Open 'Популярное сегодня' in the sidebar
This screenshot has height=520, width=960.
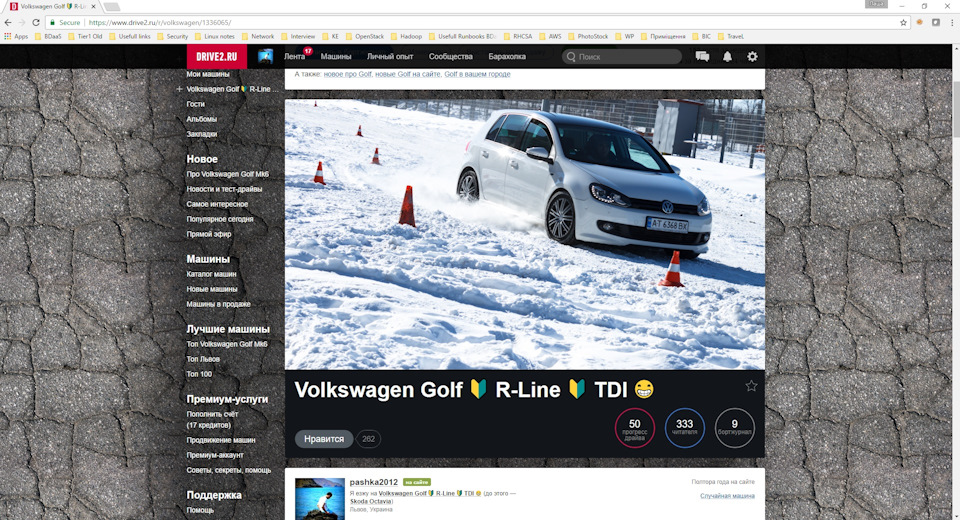tap(220, 219)
